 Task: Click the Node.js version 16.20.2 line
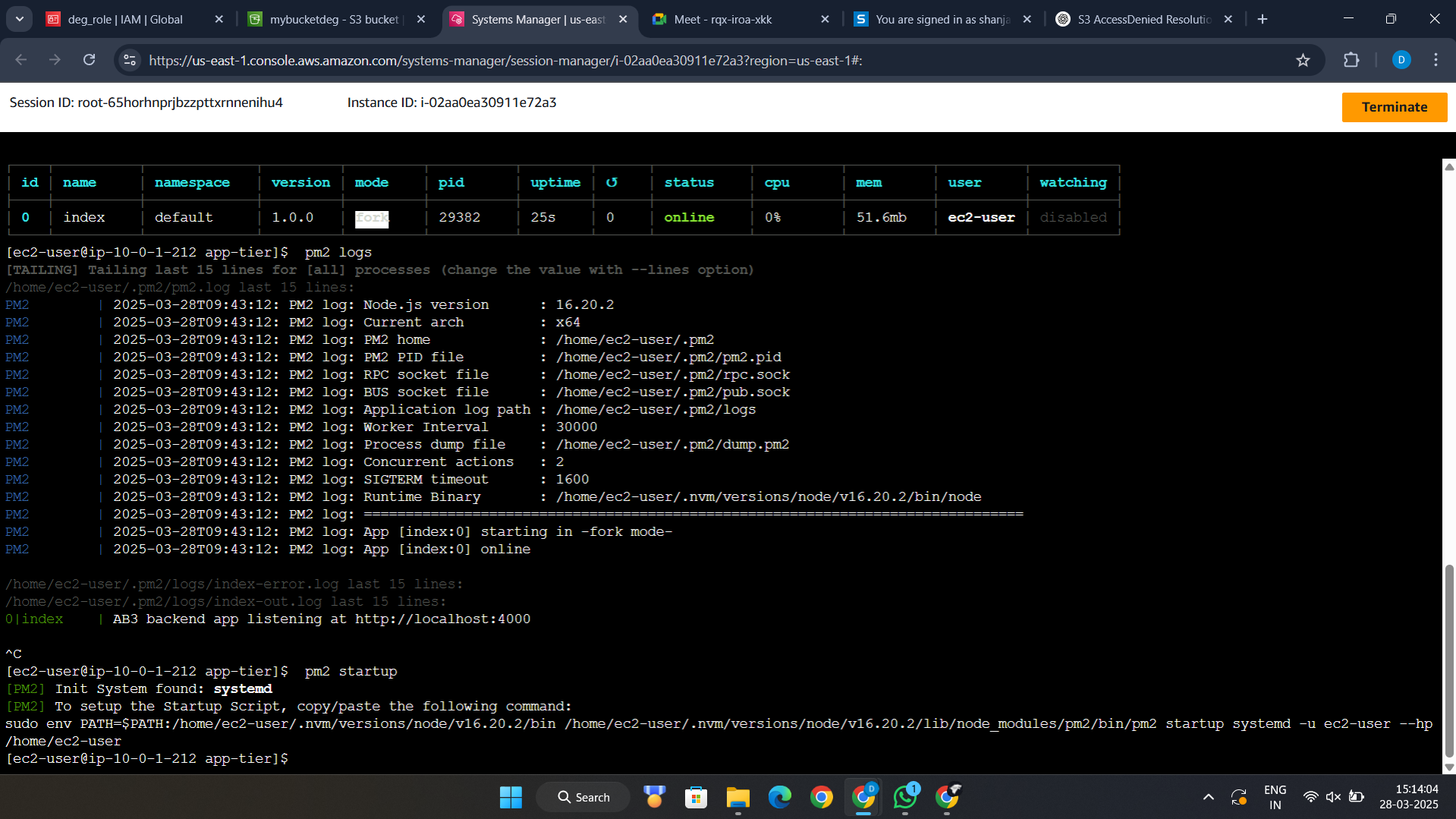310,304
